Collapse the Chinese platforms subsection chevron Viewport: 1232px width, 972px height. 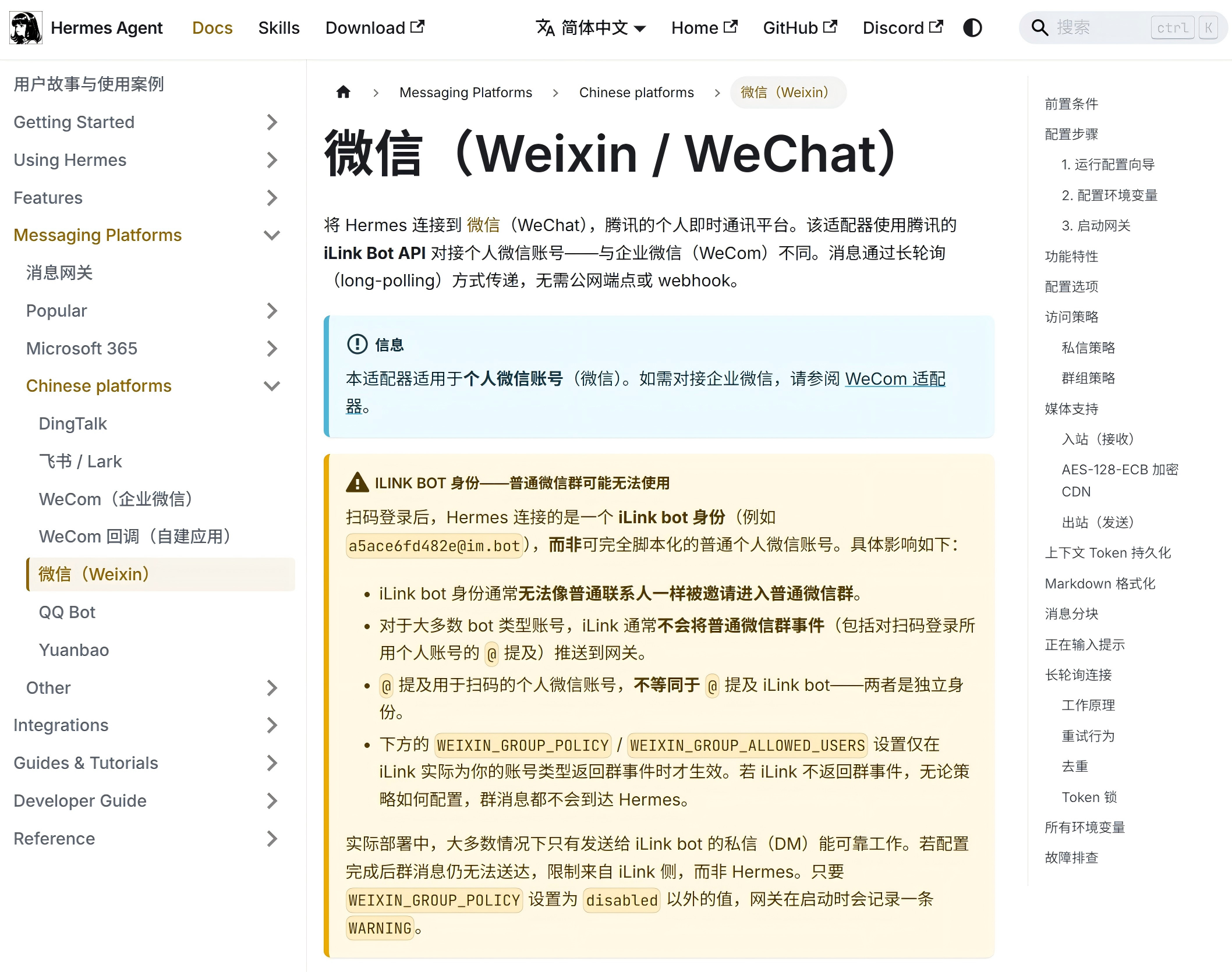click(272, 386)
